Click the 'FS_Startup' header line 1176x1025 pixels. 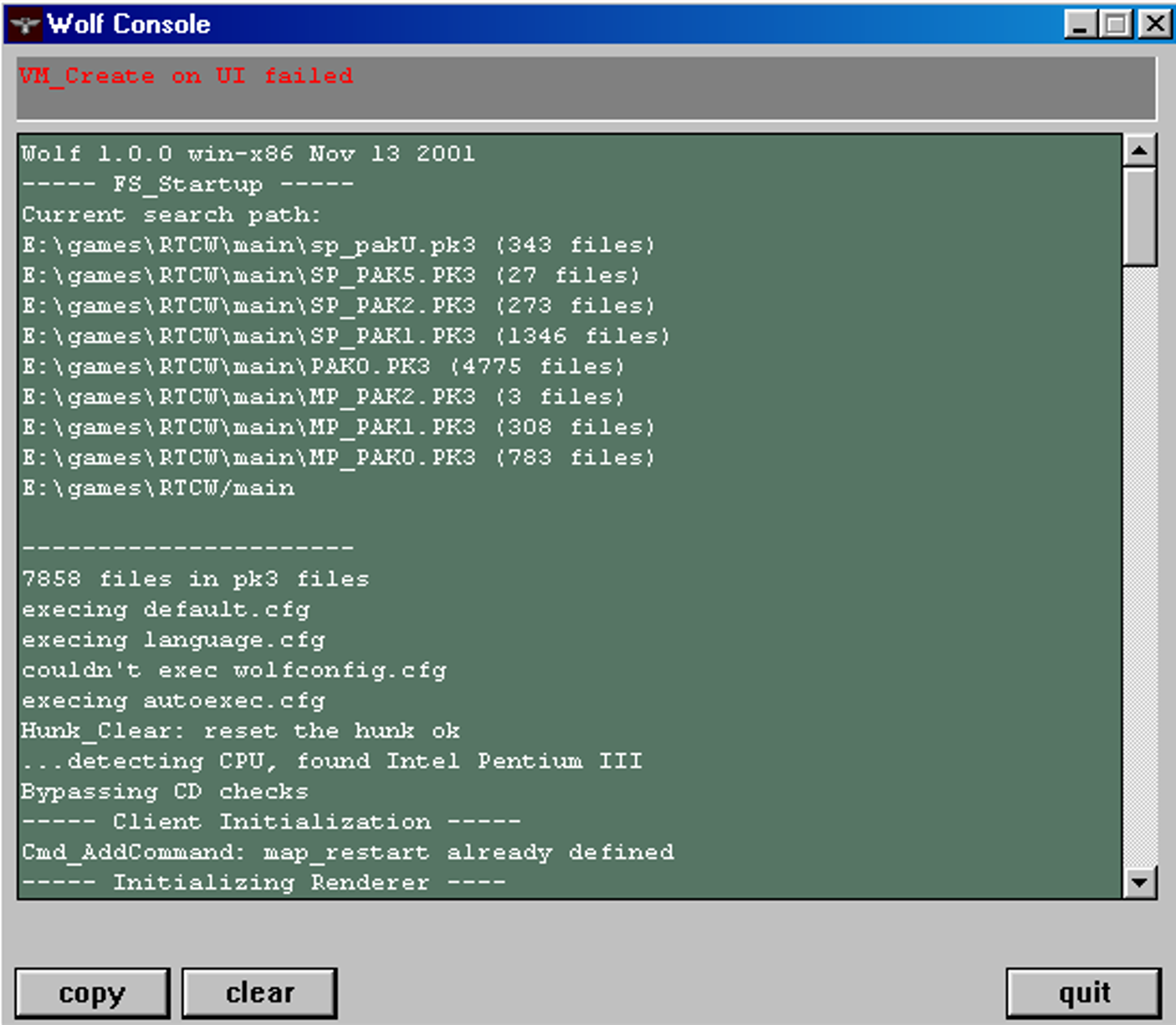pos(187,184)
